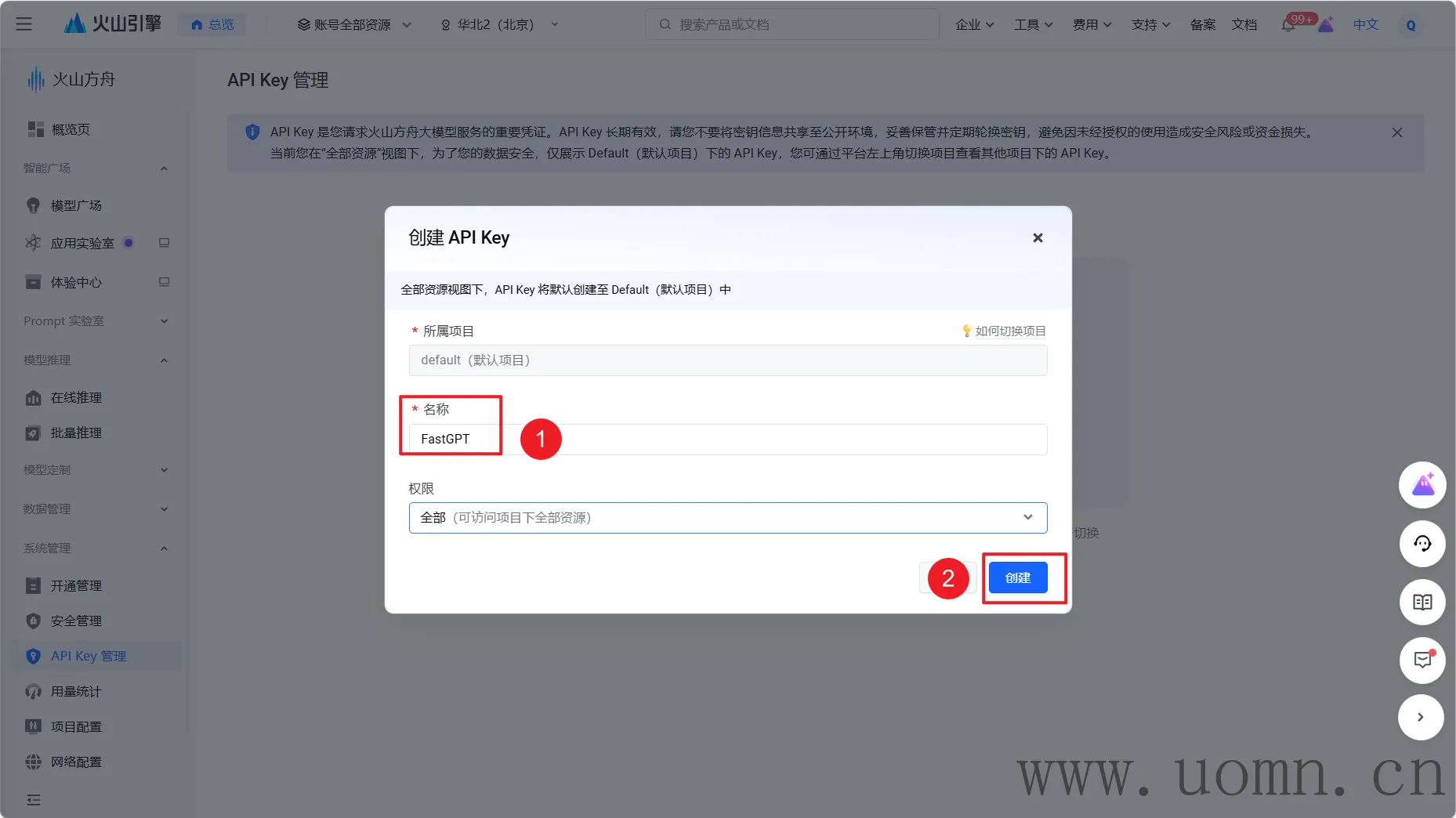Image resolution: width=1456 pixels, height=818 pixels.
Task: Open the 权限 permission dropdown
Action: pyautogui.click(x=727, y=518)
